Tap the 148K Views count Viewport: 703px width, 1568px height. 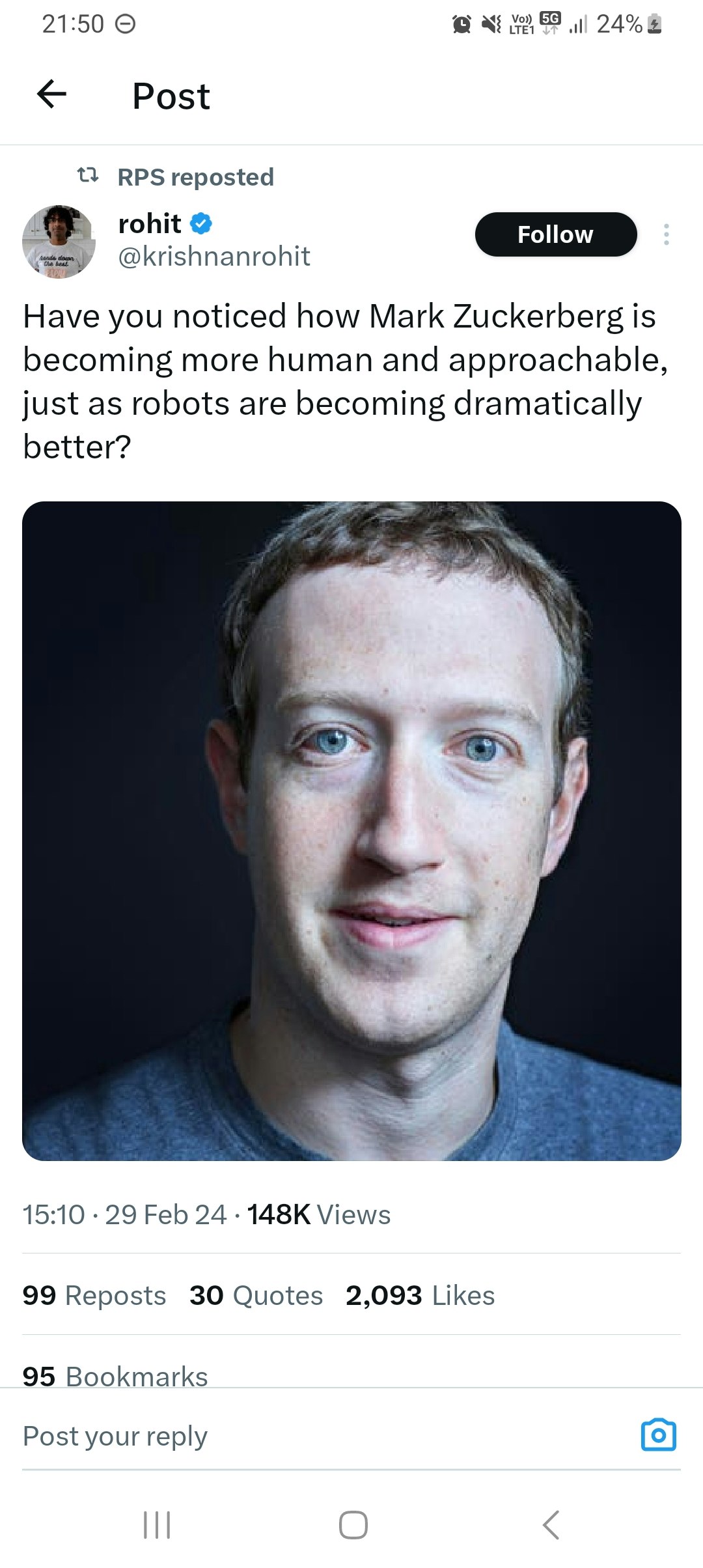tap(318, 1214)
